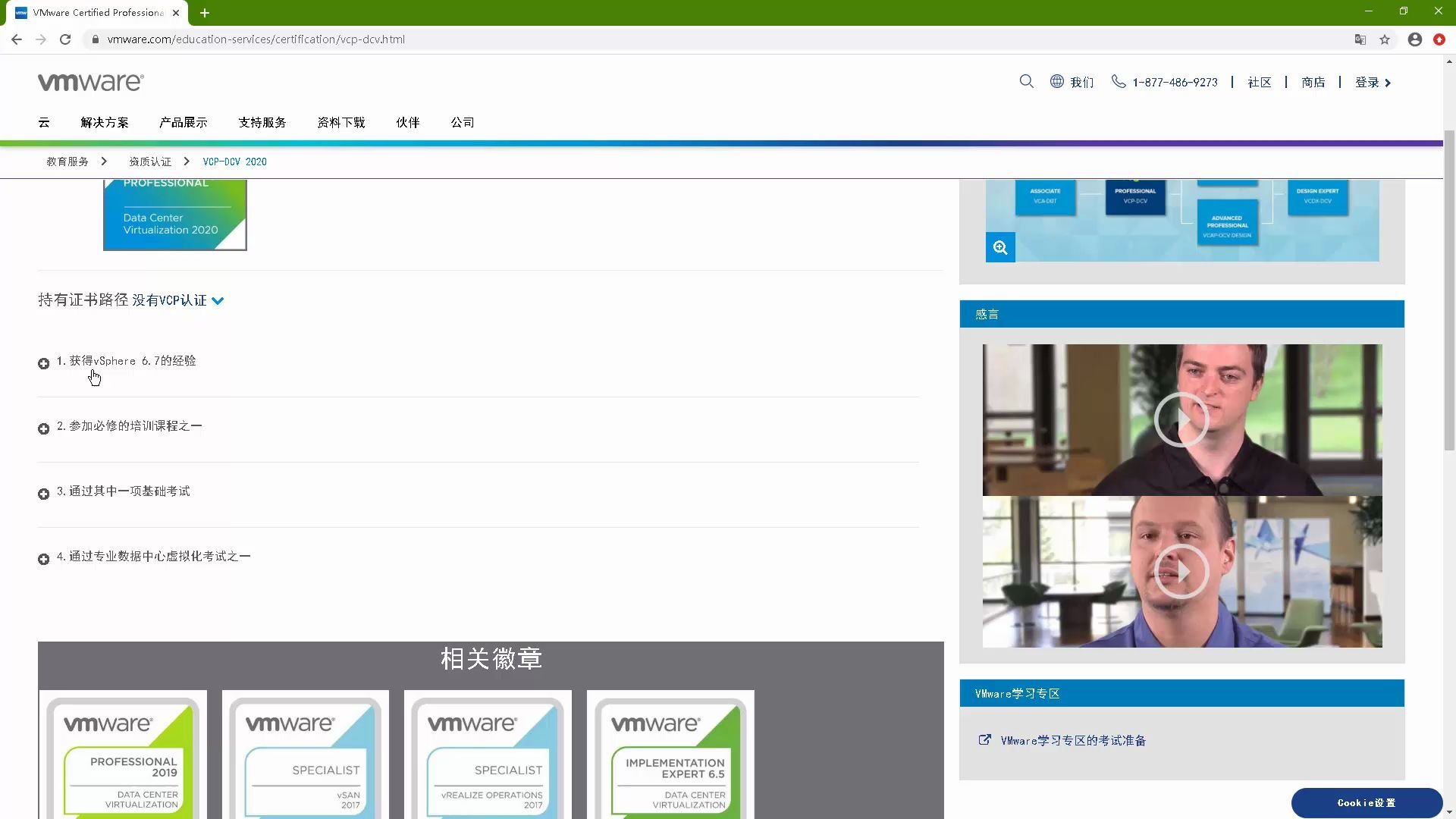The height and width of the screenshot is (819, 1456).
Task: Open the 云 menu
Action: [44, 122]
